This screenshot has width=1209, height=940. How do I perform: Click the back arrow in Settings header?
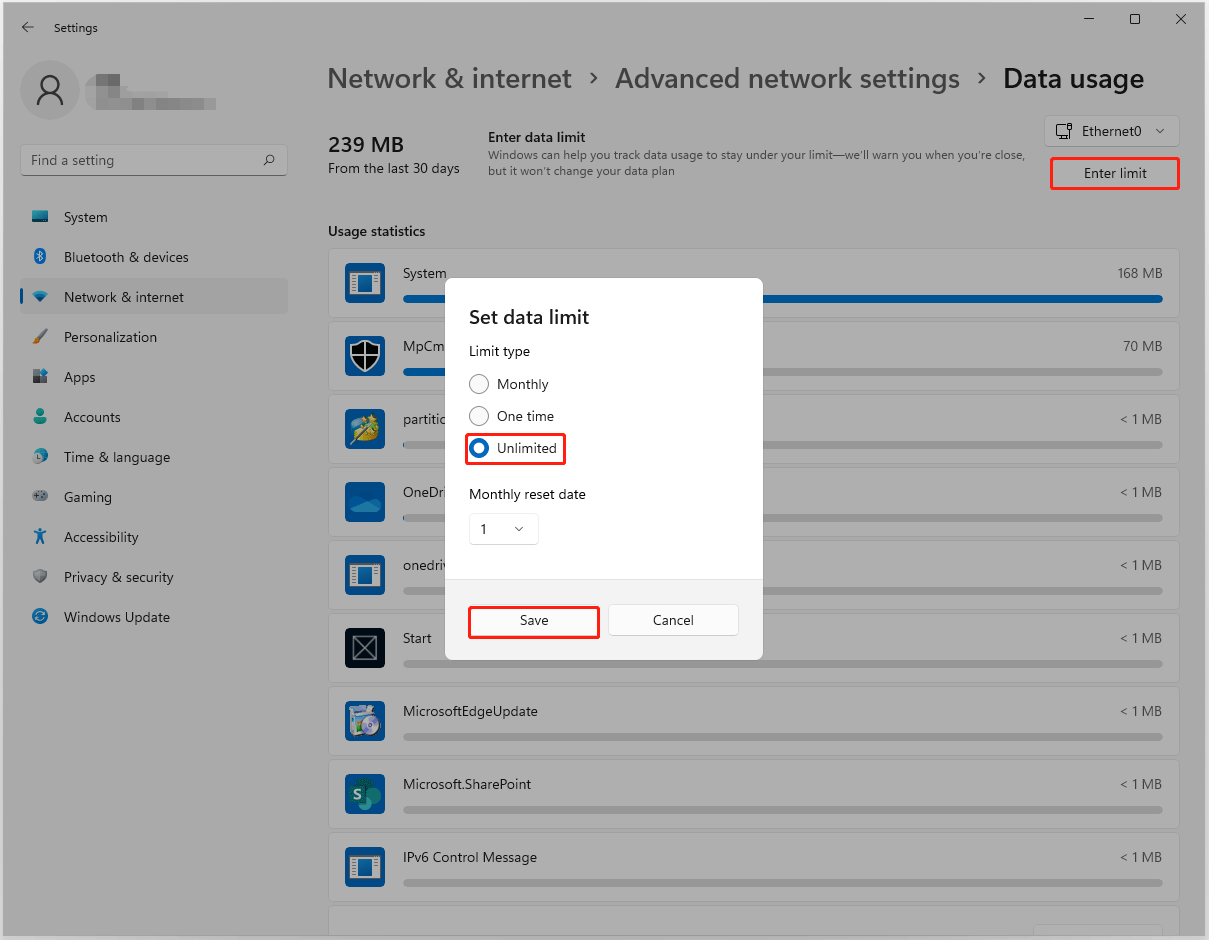pos(27,28)
